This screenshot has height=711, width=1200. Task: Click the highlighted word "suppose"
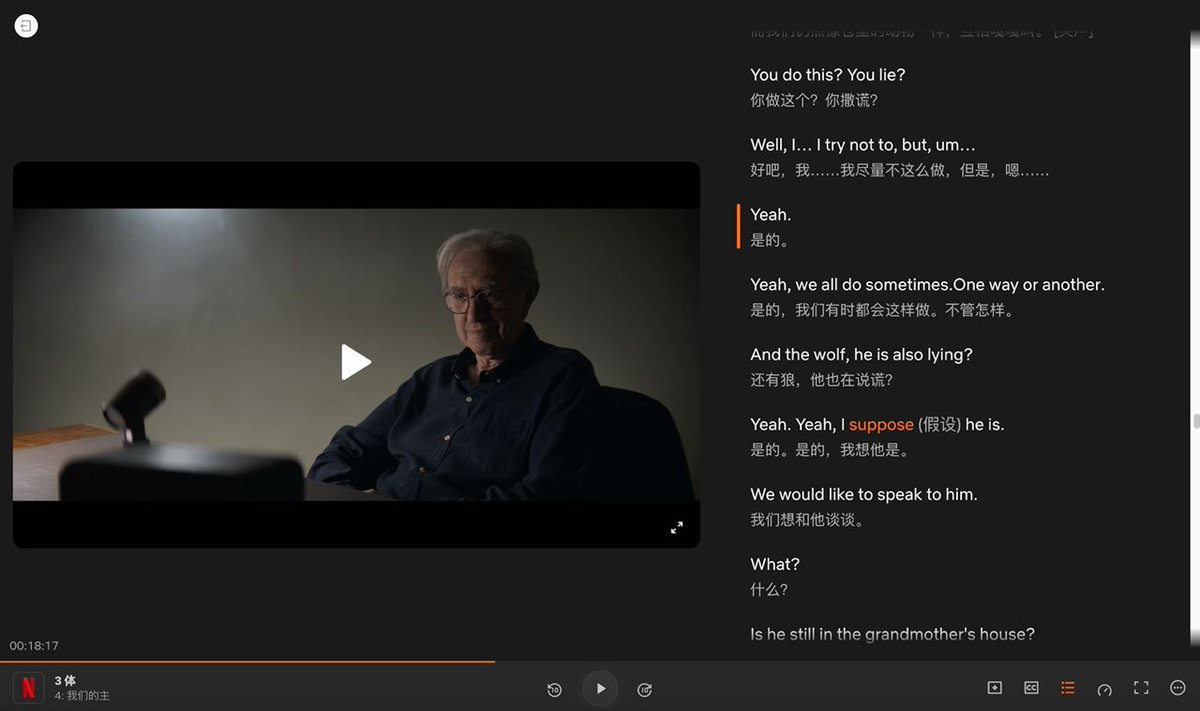click(881, 424)
